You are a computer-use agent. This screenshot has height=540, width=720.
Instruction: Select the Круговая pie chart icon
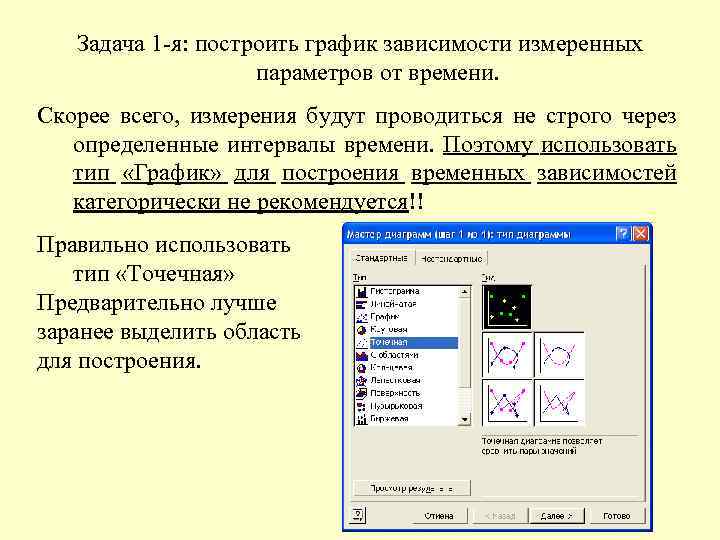pos(362,330)
